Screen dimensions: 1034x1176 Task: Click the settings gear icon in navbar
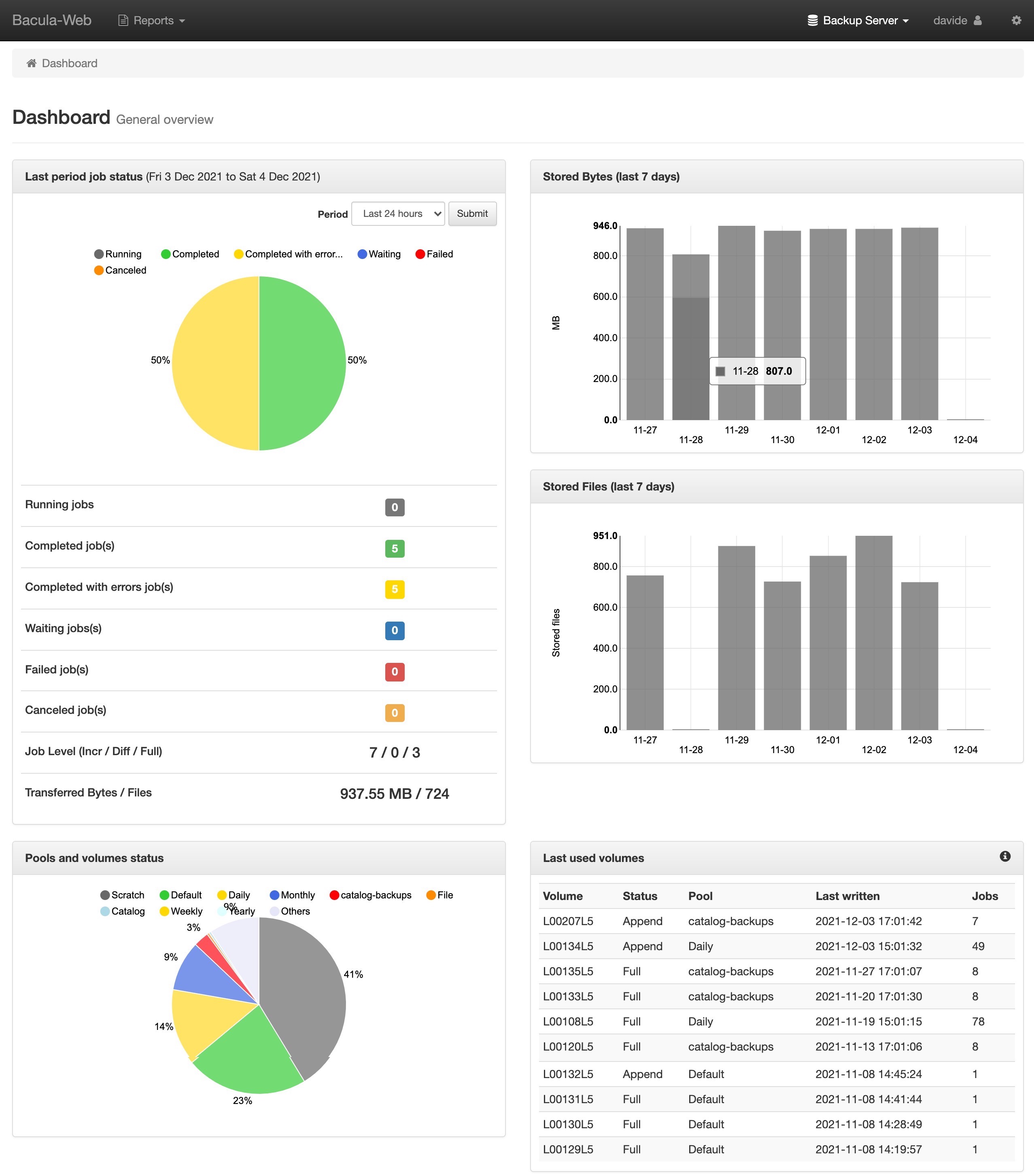coord(1016,20)
